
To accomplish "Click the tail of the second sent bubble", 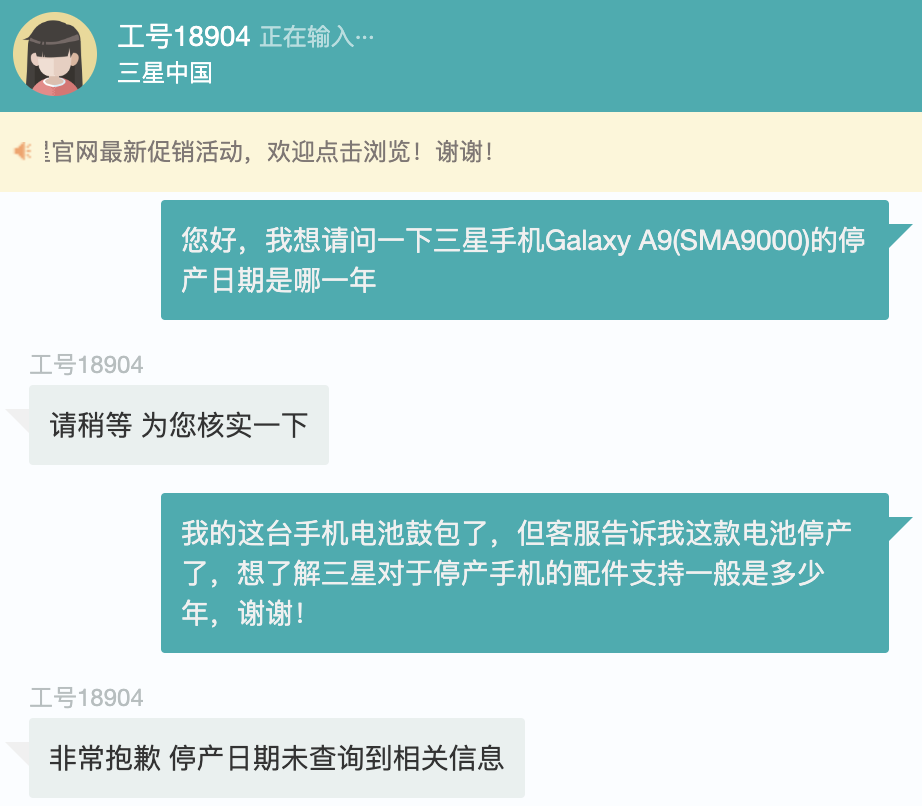I will (x=900, y=529).
